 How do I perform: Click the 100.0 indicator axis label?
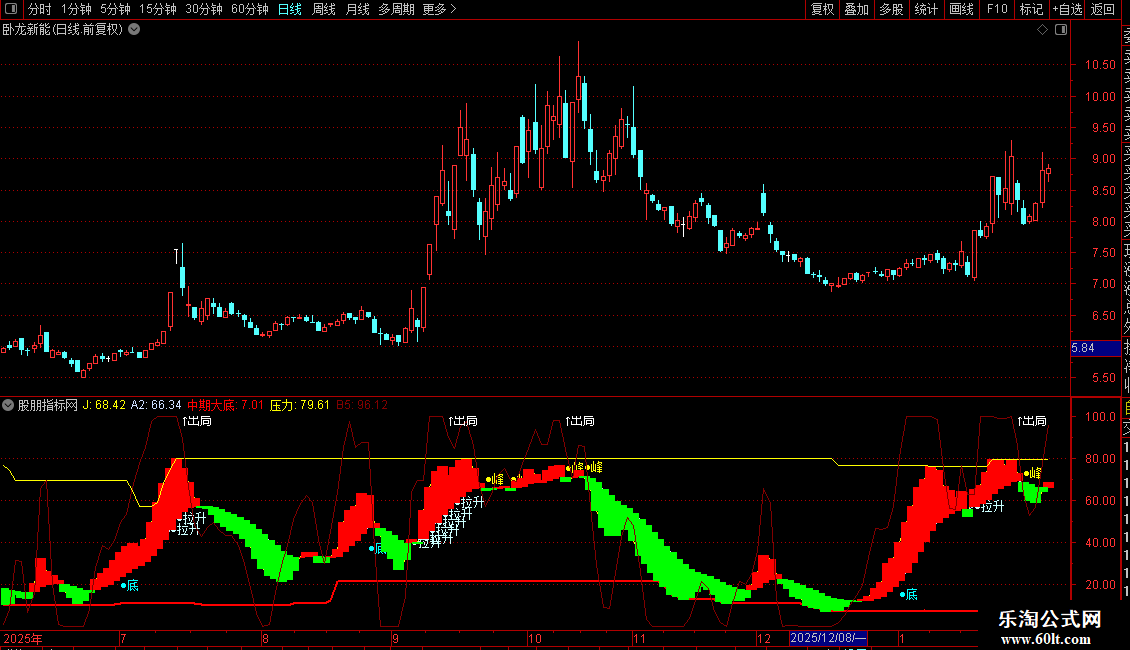(x=1100, y=417)
